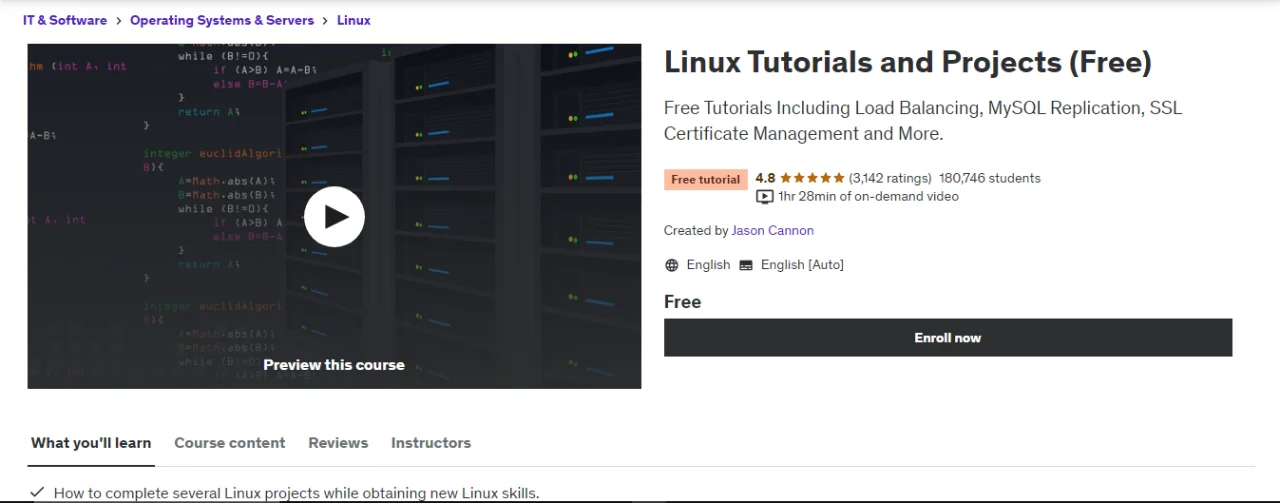Click the Linux Tutorials and Projects title

[x=908, y=62]
